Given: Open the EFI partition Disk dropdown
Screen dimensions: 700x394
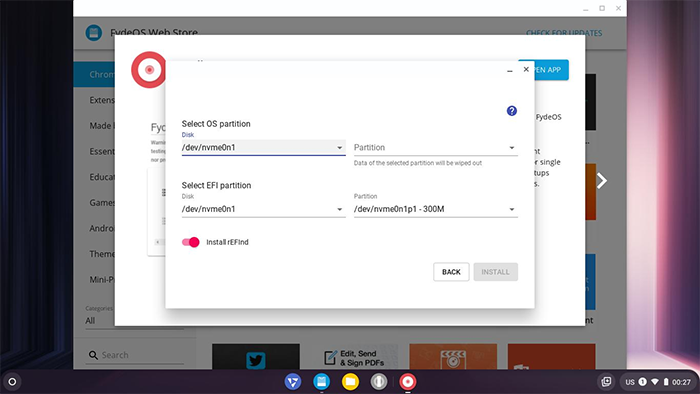Looking at the screenshot, I should (263, 209).
